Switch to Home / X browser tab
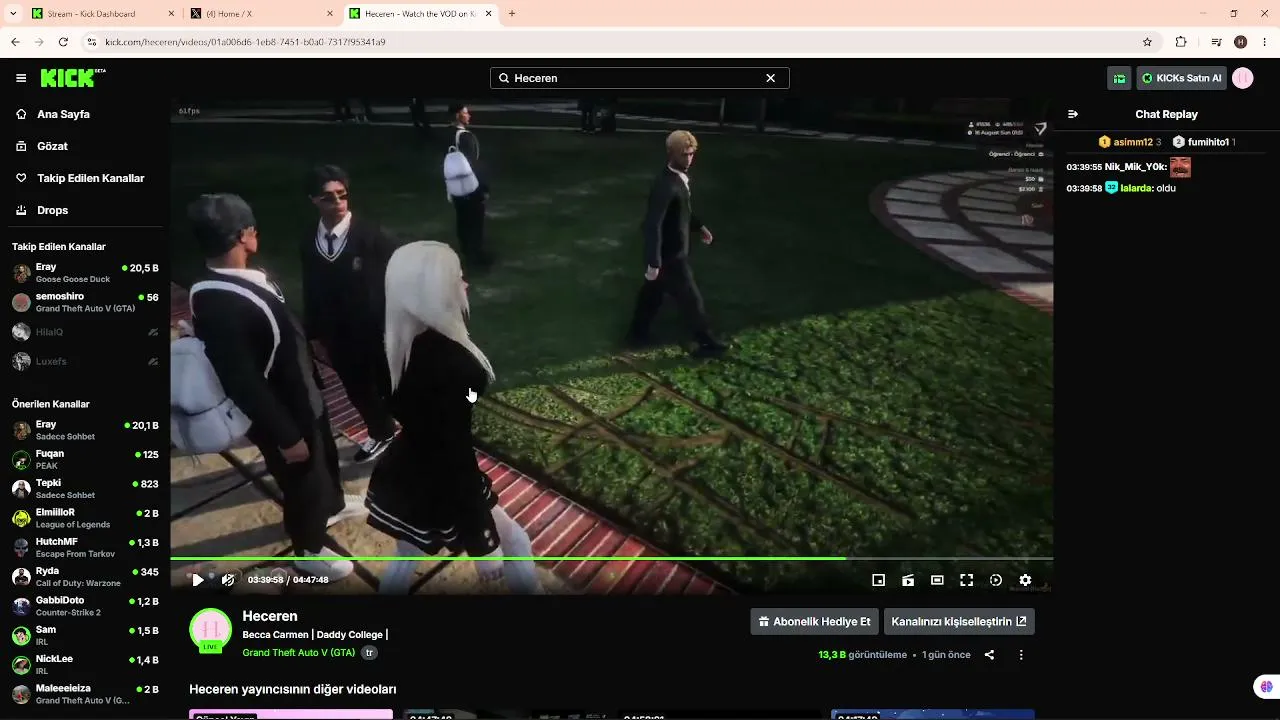Screen dimensions: 1280x720 coord(262,14)
